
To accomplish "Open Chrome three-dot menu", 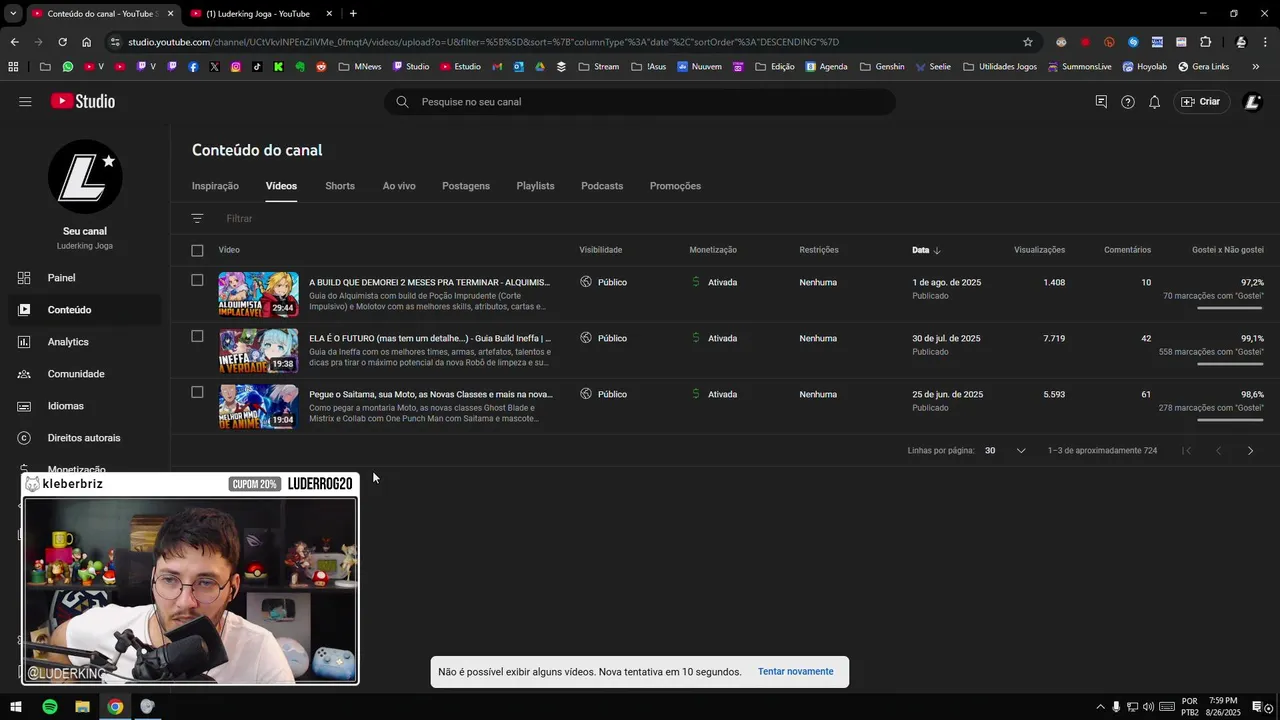I will 1267,42.
